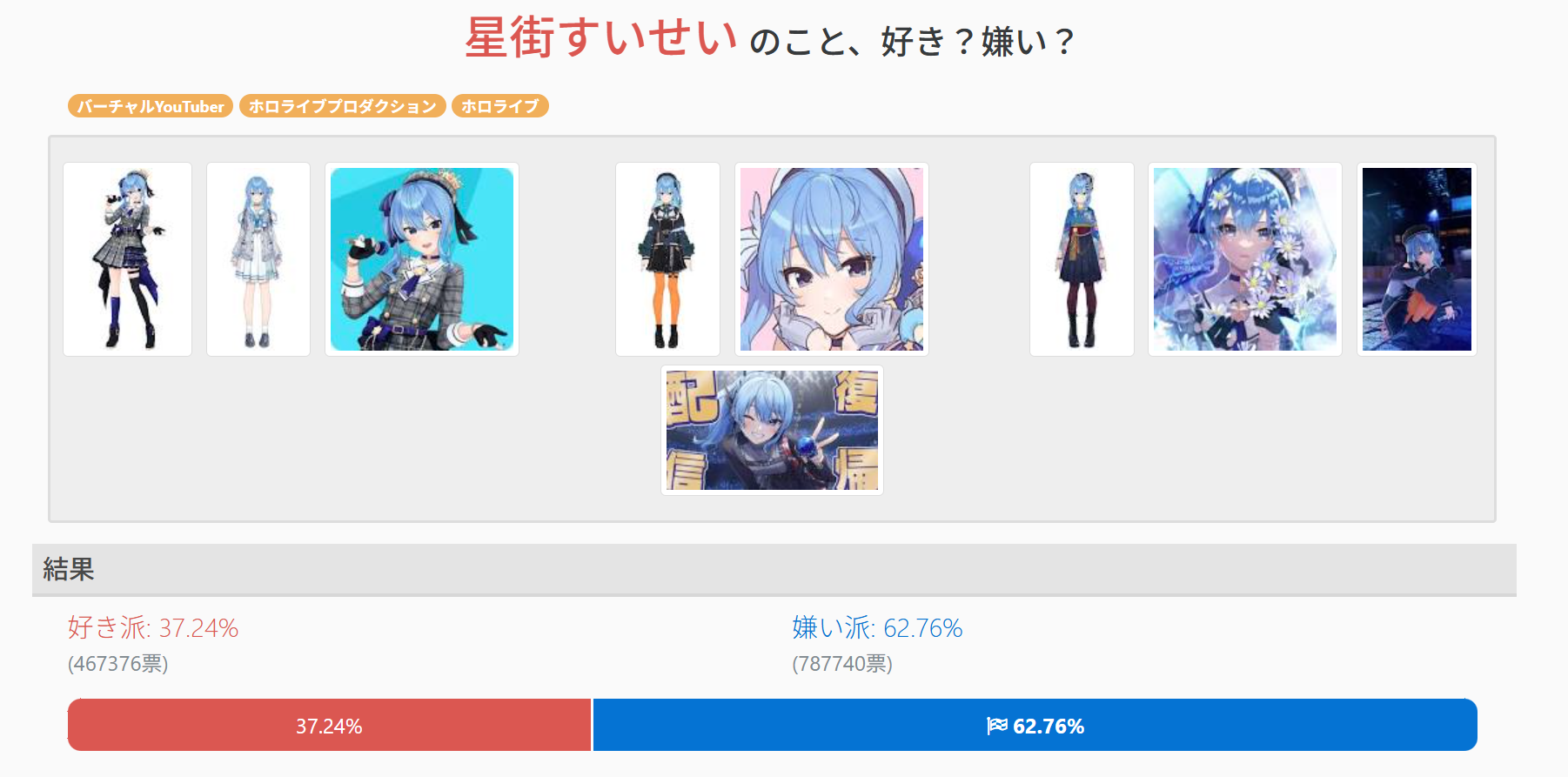Screen dimensions: 1568x777
Task: Open the バーチャルYouTuber tag
Action: tap(151, 106)
